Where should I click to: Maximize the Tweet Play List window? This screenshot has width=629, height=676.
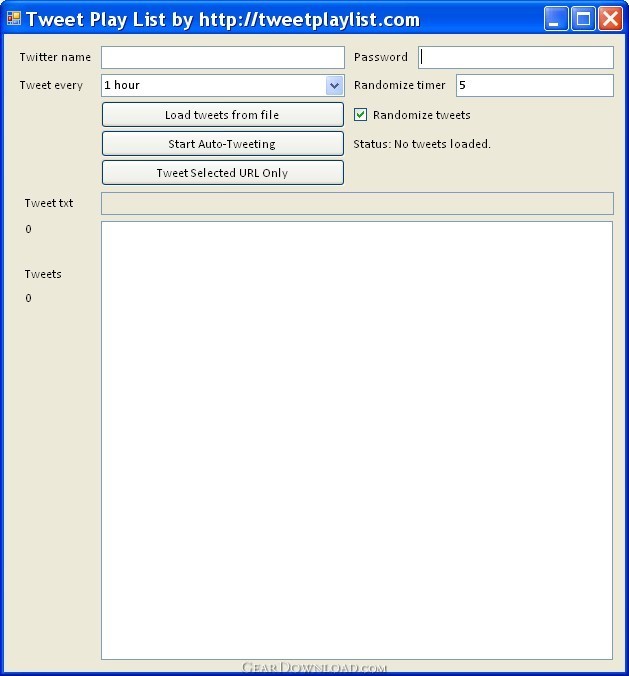(x=583, y=18)
